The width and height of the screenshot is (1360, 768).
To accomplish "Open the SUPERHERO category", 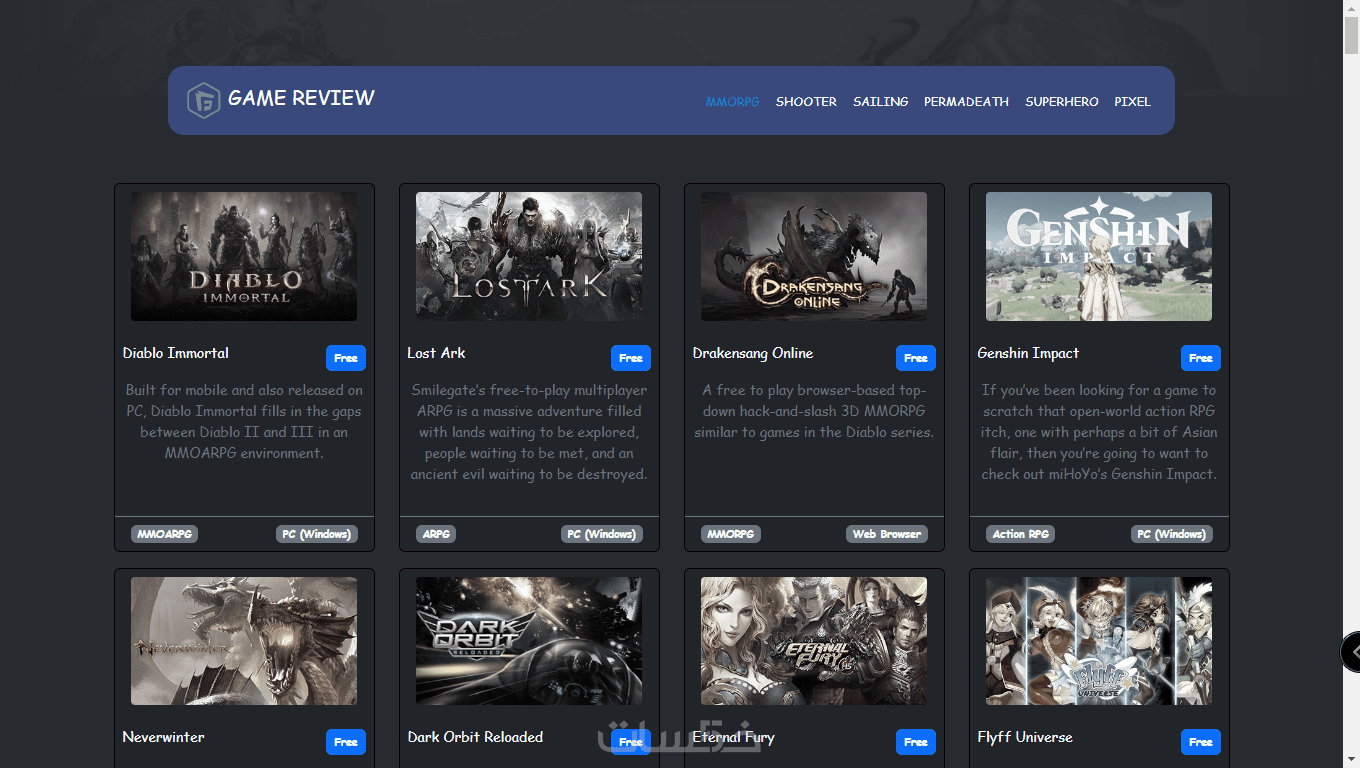I will [1062, 102].
